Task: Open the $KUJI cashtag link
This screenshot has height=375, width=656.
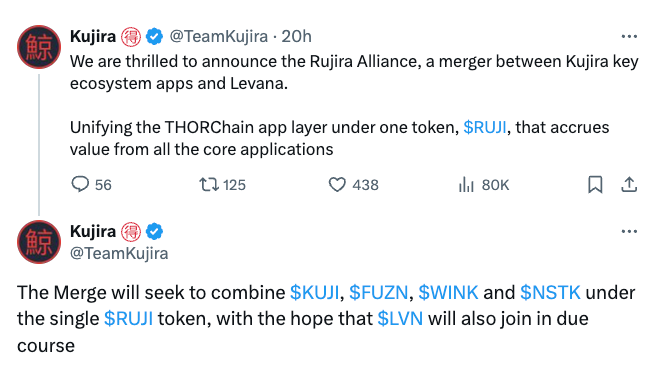Action: [314, 293]
